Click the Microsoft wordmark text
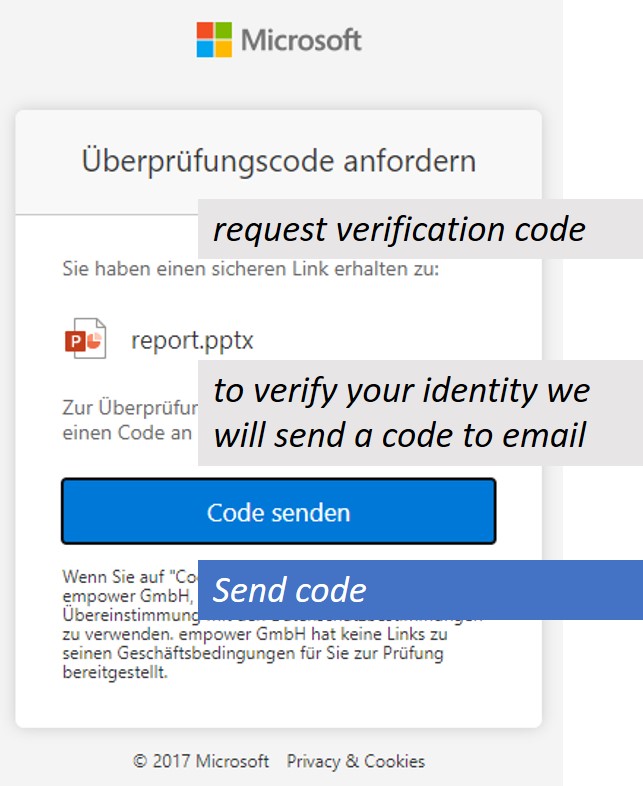 click(301, 41)
